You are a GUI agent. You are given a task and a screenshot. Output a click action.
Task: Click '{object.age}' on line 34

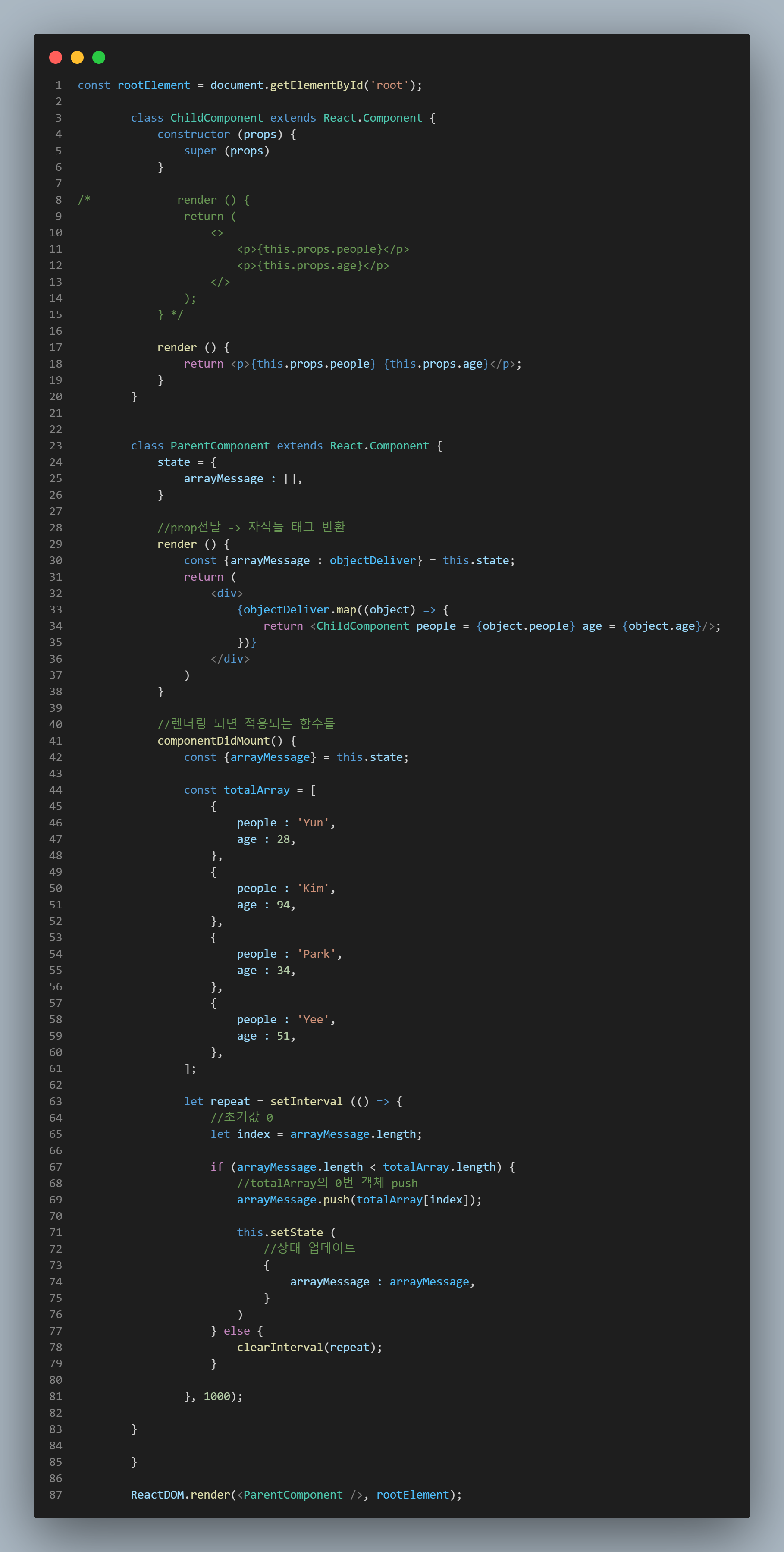click(662, 626)
